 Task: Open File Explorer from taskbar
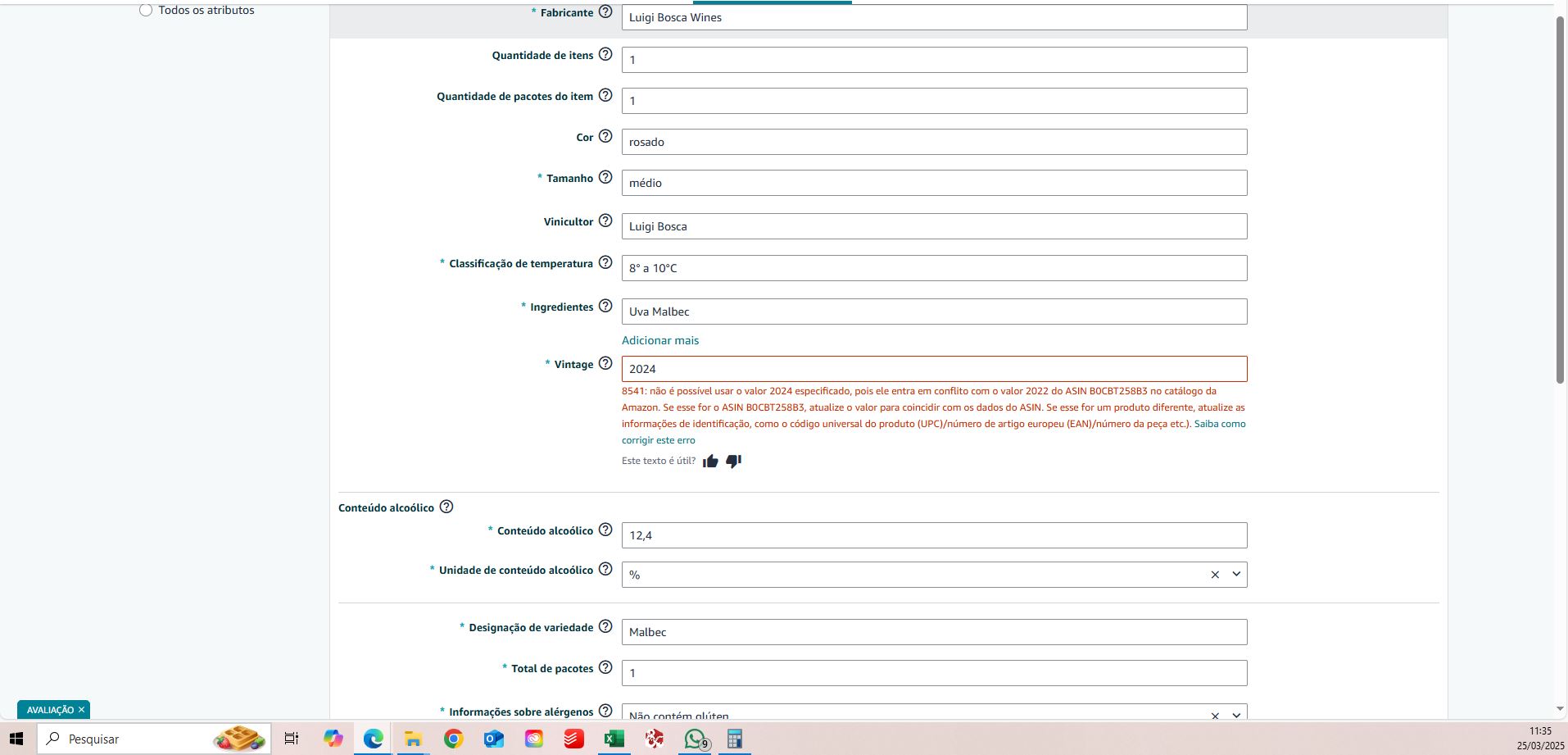coord(413,739)
